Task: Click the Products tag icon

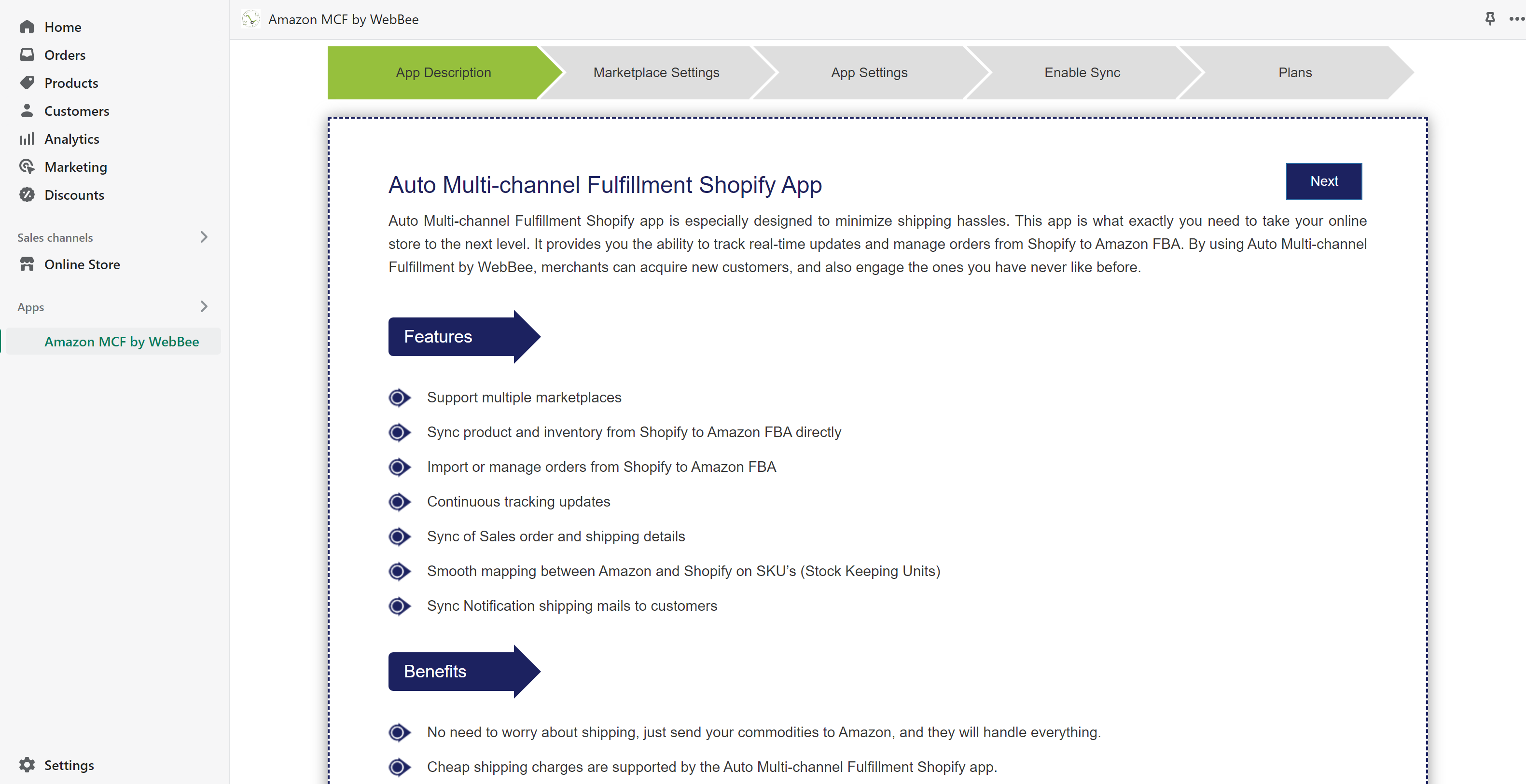Action: point(27,83)
